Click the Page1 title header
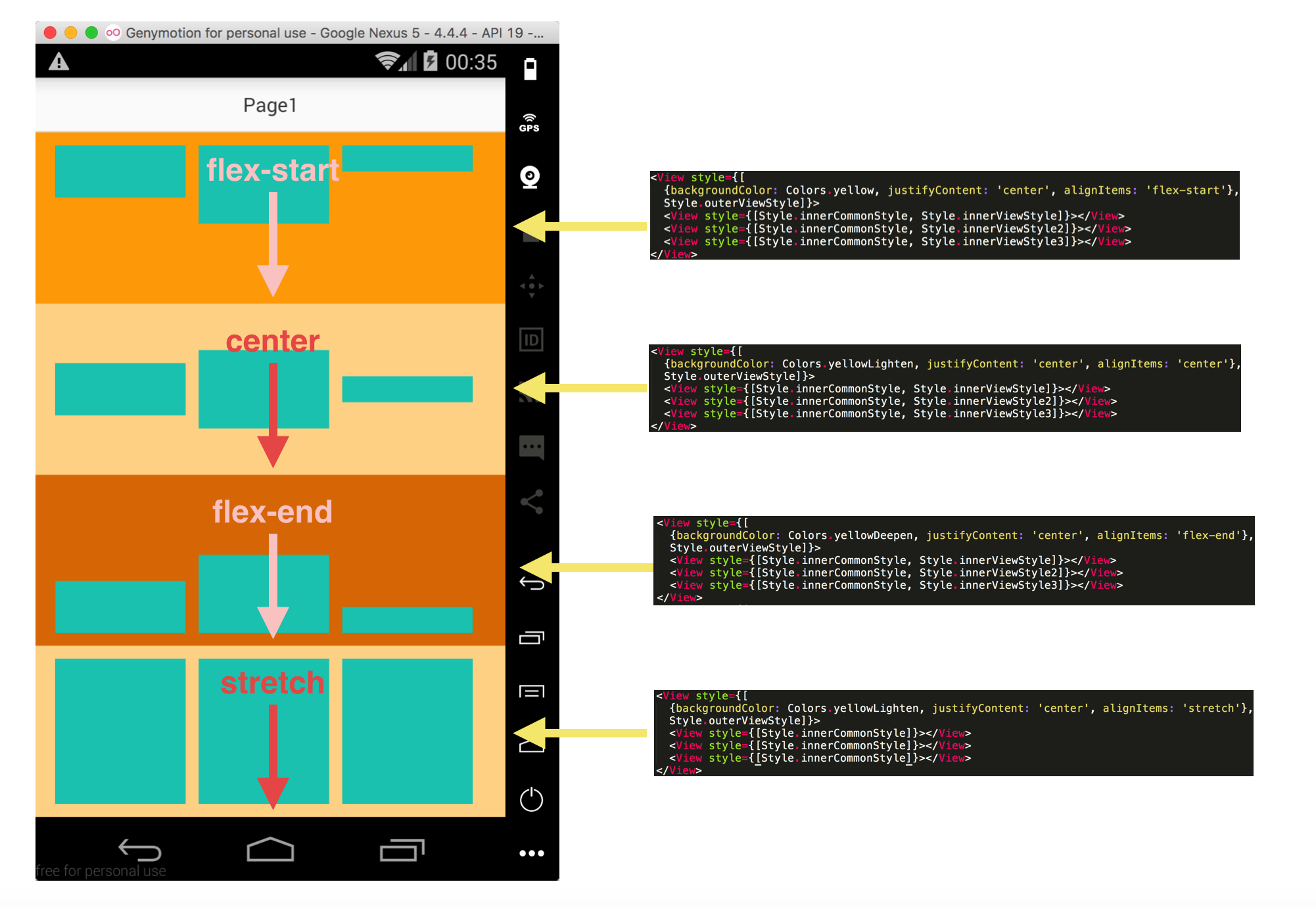The height and width of the screenshot is (907, 1316). [270, 105]
